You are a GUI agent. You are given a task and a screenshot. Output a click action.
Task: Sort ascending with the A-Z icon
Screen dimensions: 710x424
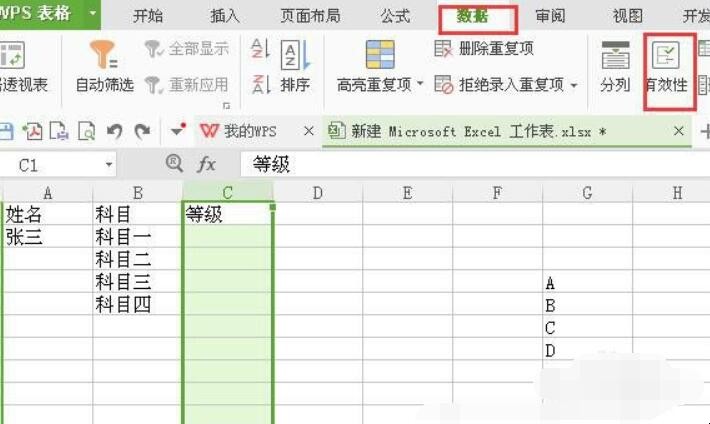[x=260, y=48]
